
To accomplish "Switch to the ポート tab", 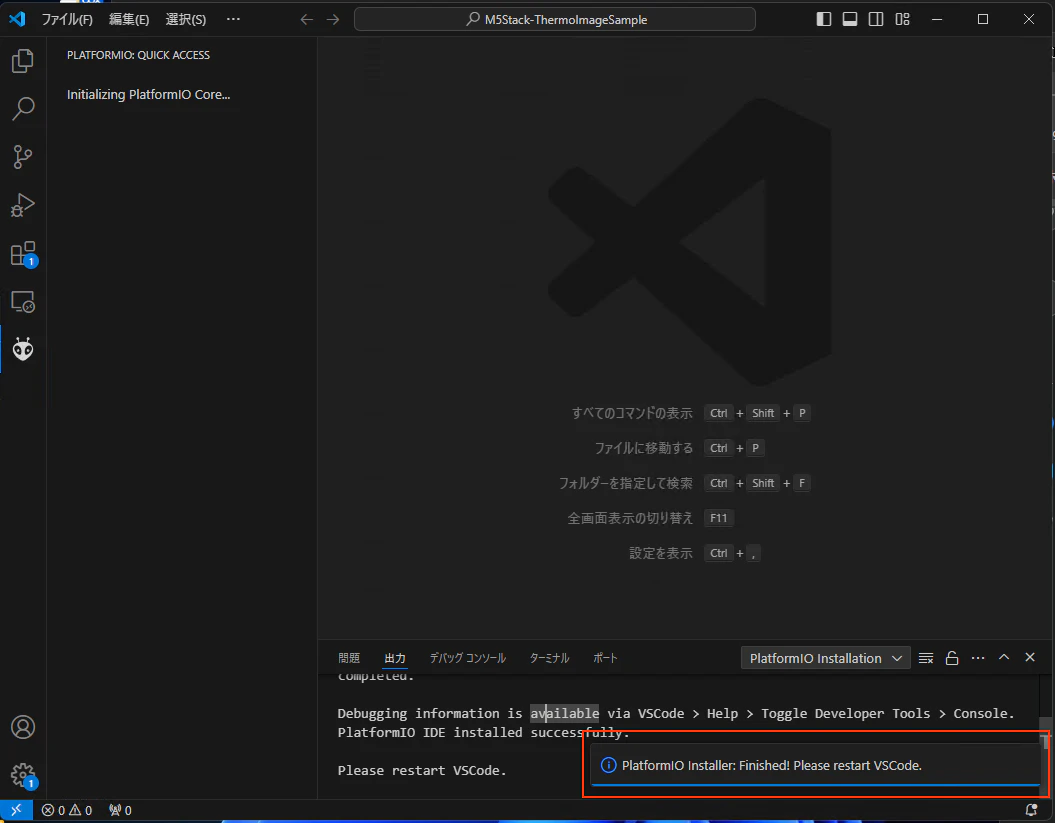I will [606, 658].
